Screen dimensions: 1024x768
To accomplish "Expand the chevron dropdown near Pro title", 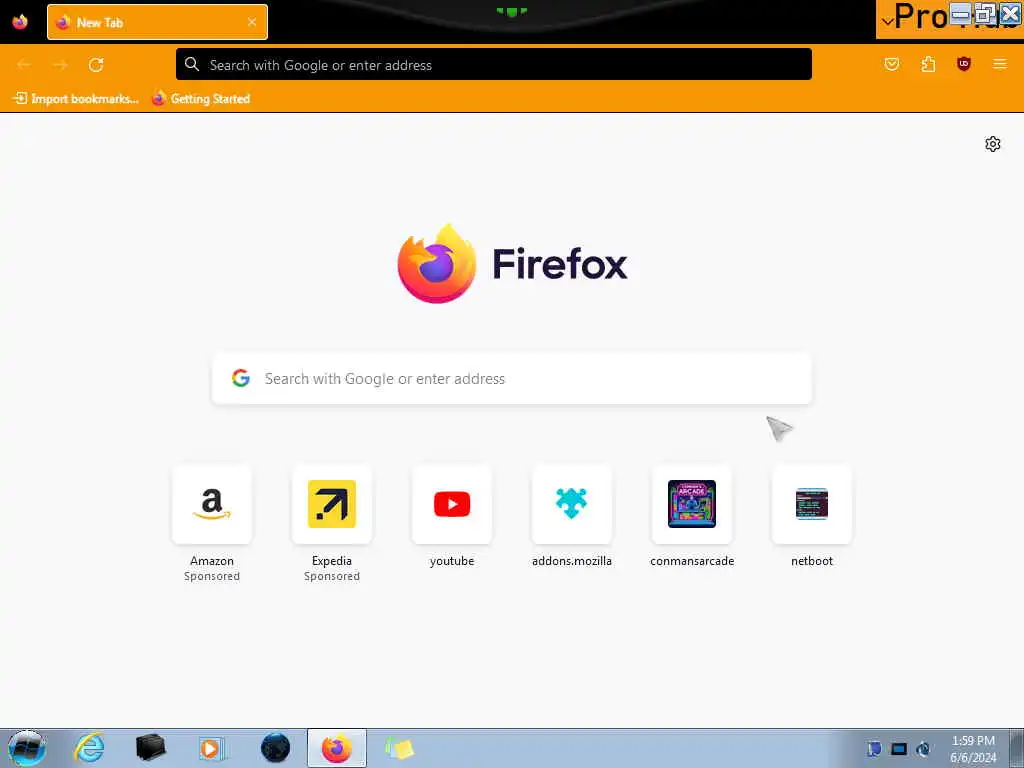I will coord(887,22).
